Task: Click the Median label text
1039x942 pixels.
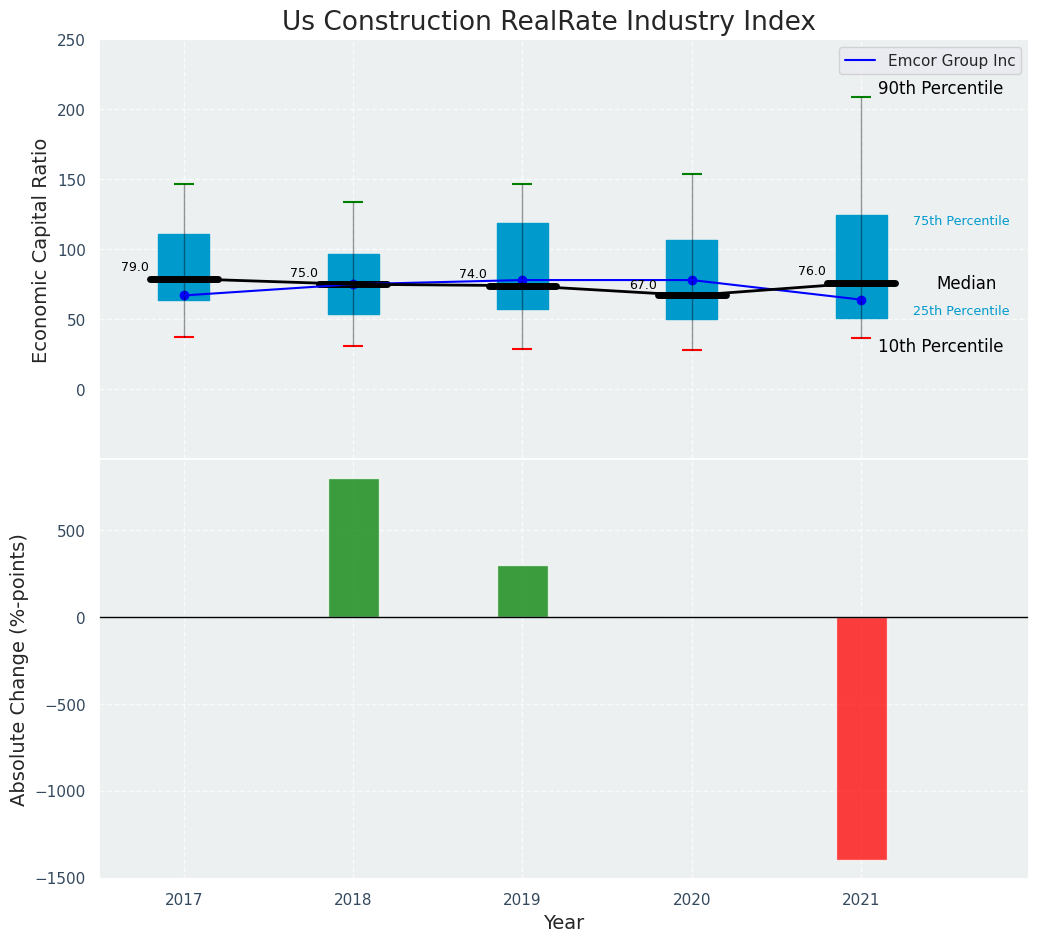Action: (966, 284)
